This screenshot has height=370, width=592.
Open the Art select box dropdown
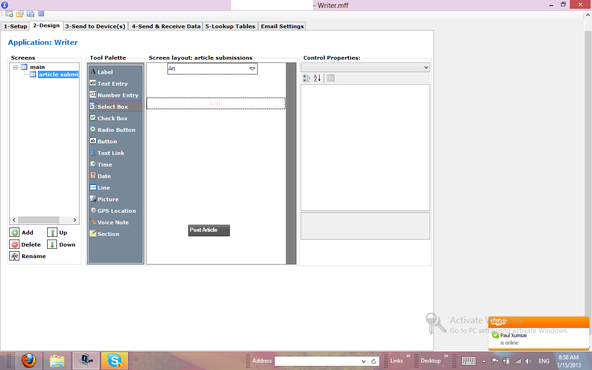click(x=252, y=69)
